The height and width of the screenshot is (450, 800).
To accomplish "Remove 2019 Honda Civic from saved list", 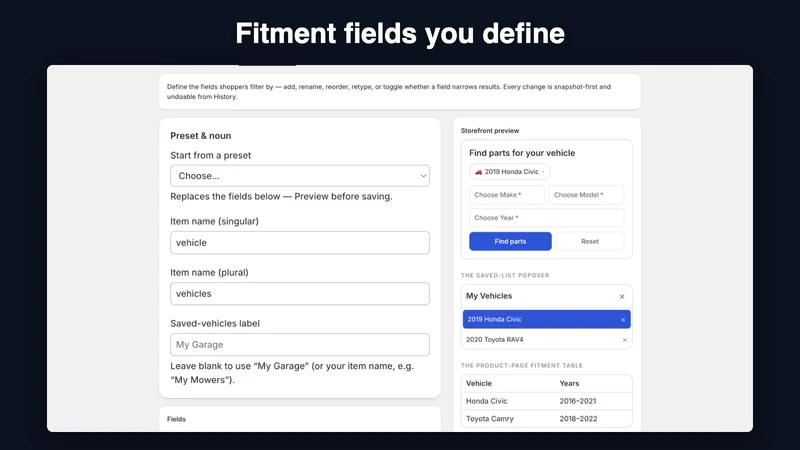I will 623,320.
